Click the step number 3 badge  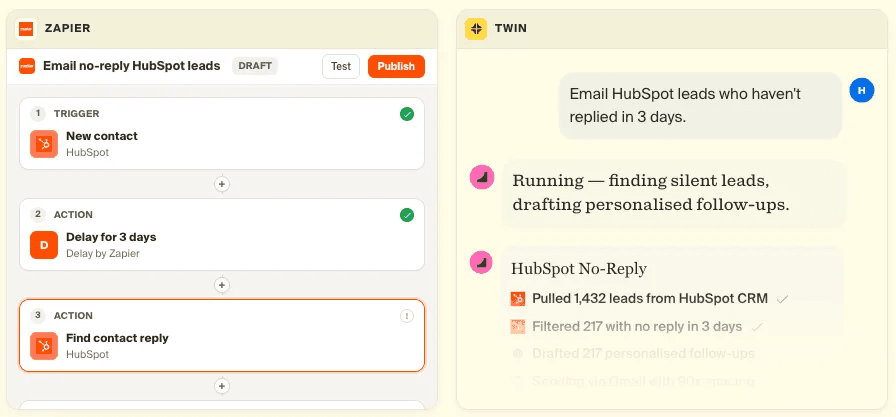pyautogui.click(x=38, y=315)
